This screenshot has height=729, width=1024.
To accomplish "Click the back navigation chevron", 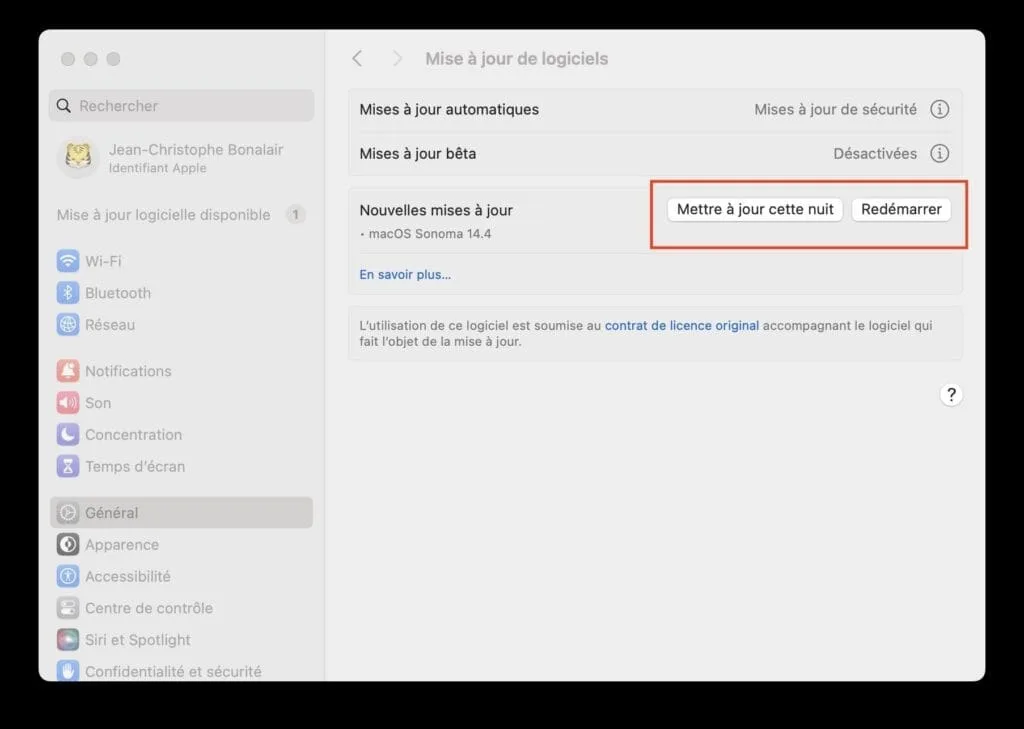I will click(x=357, y=58).
